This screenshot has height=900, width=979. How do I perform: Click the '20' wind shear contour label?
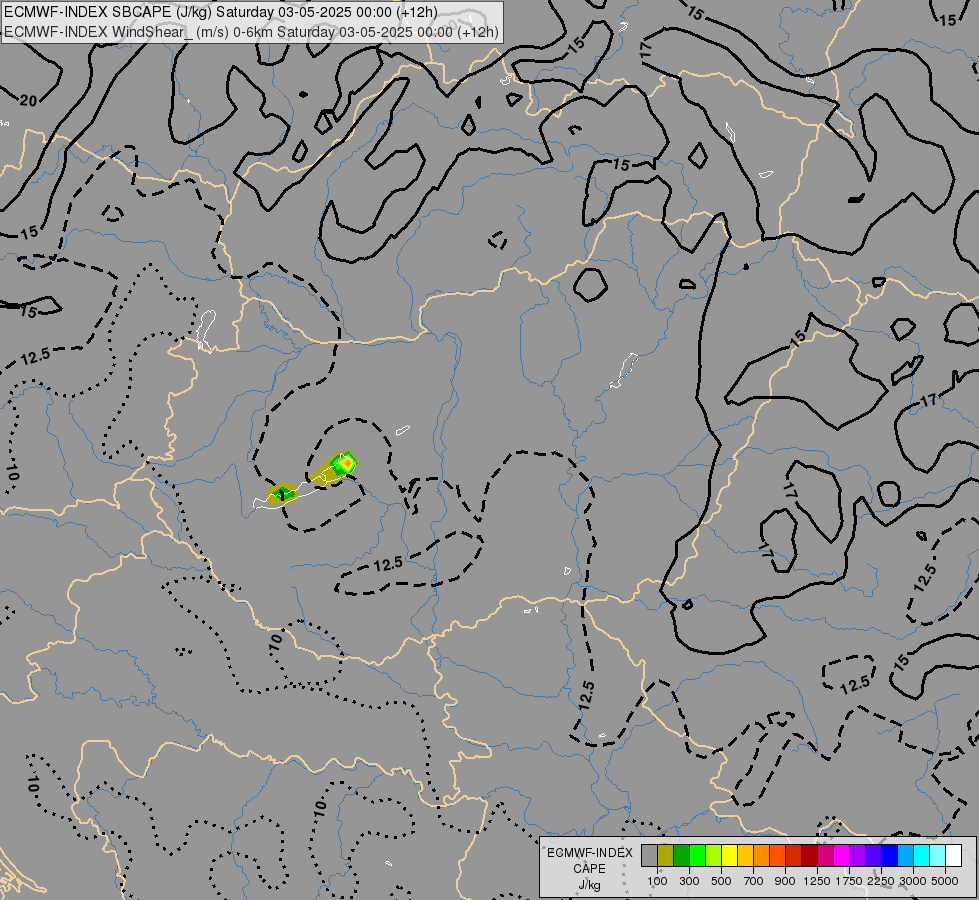27,100
